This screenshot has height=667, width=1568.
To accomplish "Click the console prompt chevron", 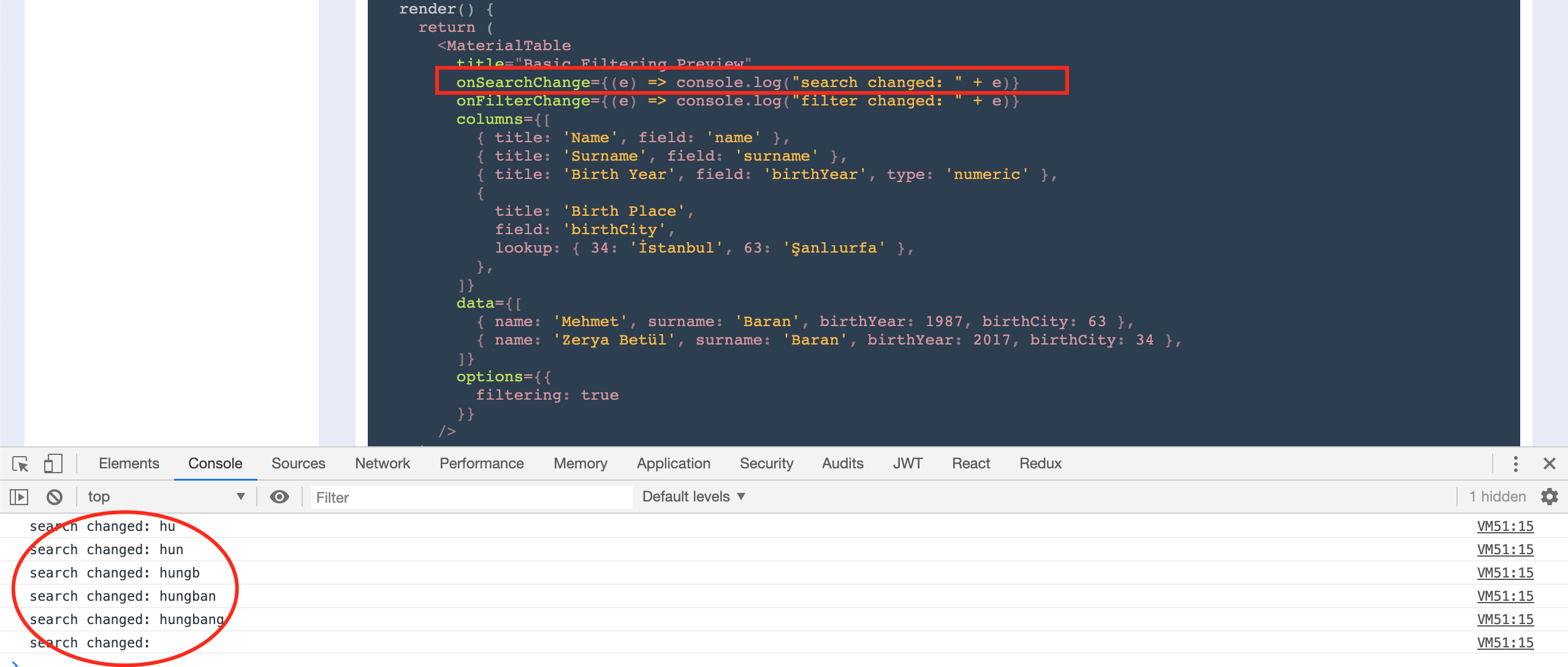I will [15, 663].
